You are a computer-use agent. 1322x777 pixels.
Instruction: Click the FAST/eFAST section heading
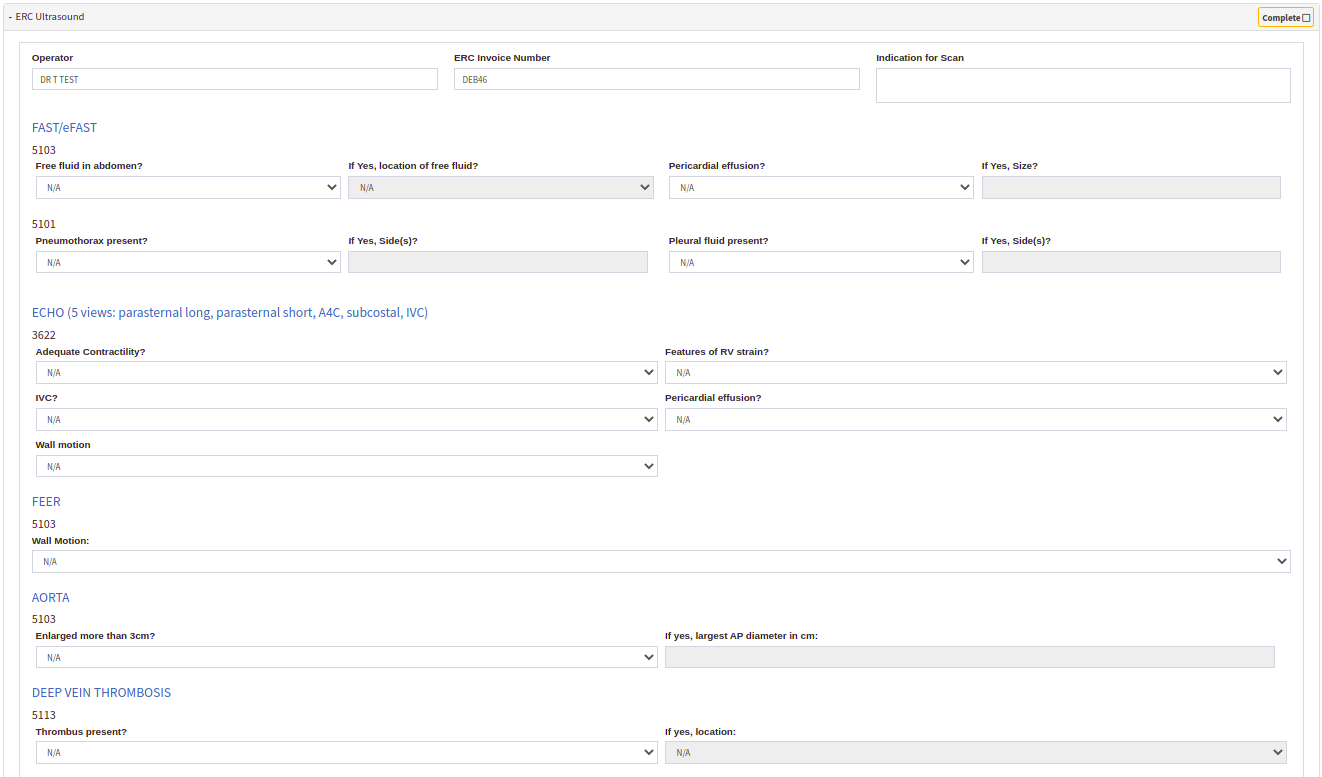(64, 128)
